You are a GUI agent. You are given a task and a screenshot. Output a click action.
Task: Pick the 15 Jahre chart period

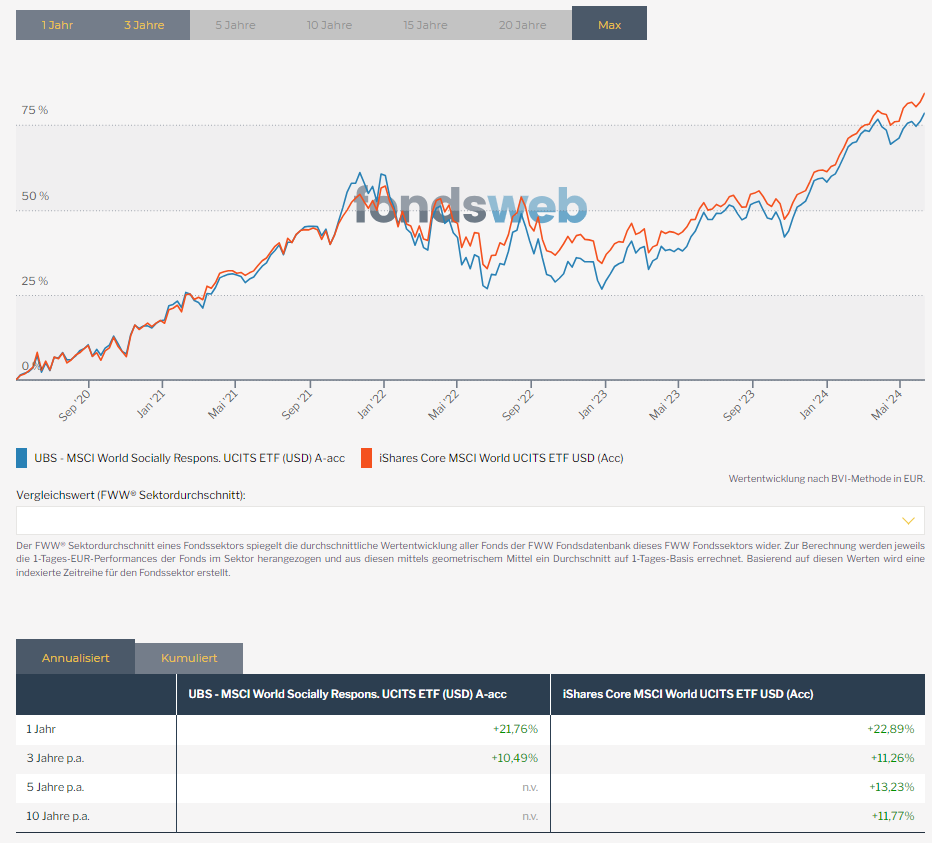tap(425, 25)
